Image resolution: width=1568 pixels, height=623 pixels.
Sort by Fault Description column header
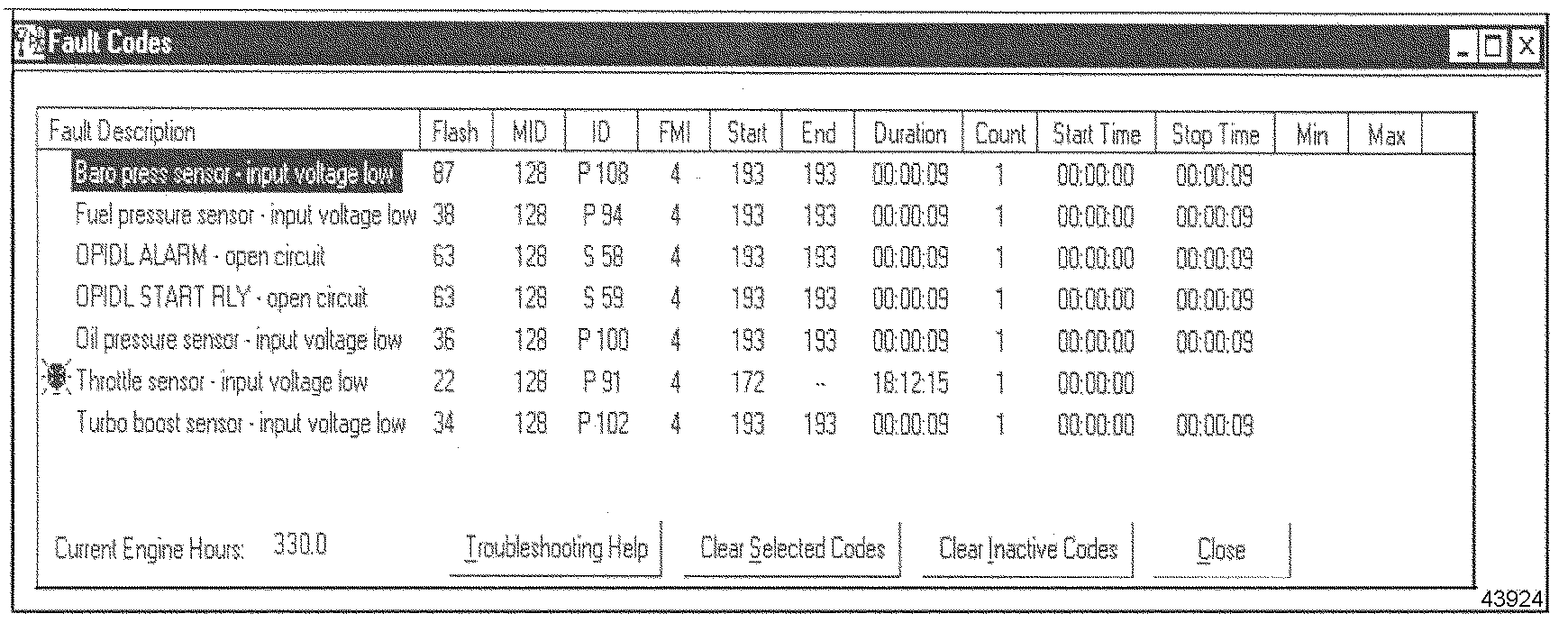point(123,133)
